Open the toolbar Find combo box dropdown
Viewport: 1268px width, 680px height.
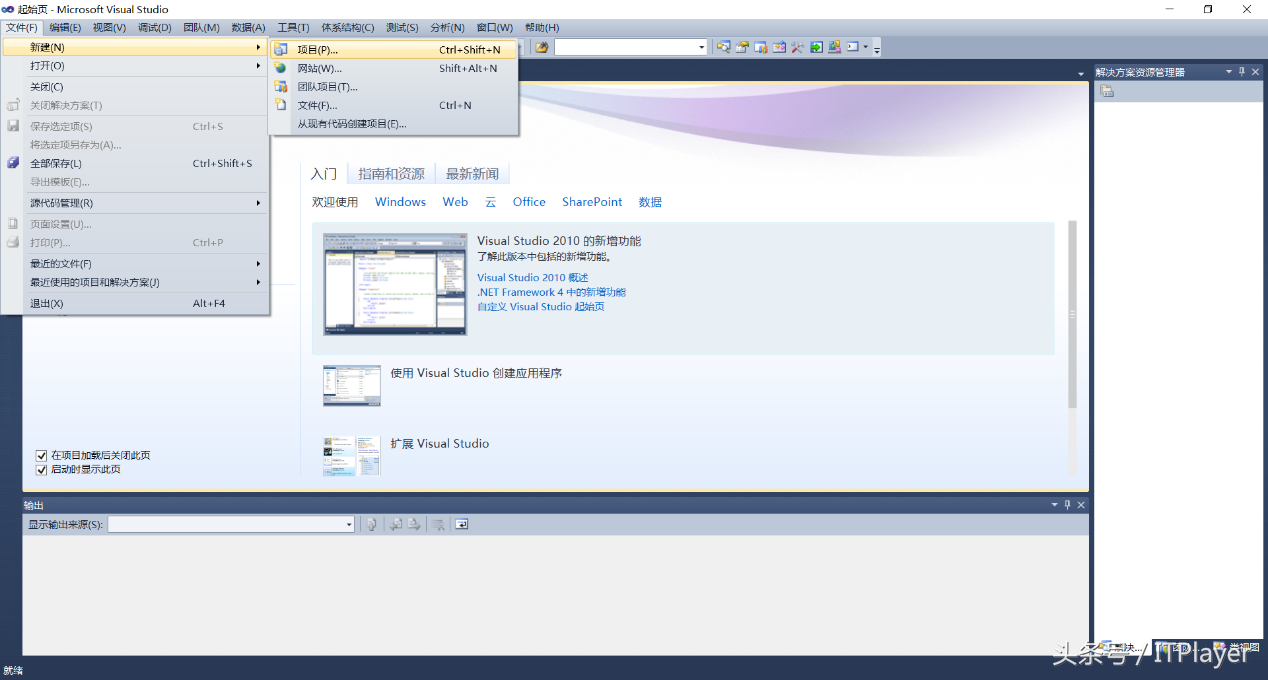(701, 47)
